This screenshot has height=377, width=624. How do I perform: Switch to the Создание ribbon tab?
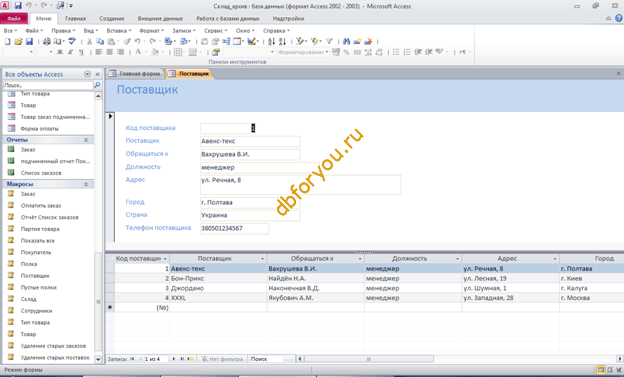pos(112,19)
